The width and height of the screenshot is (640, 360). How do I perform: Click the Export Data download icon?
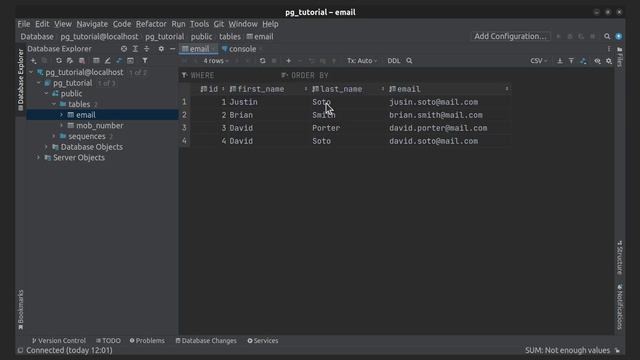[560, 61]
